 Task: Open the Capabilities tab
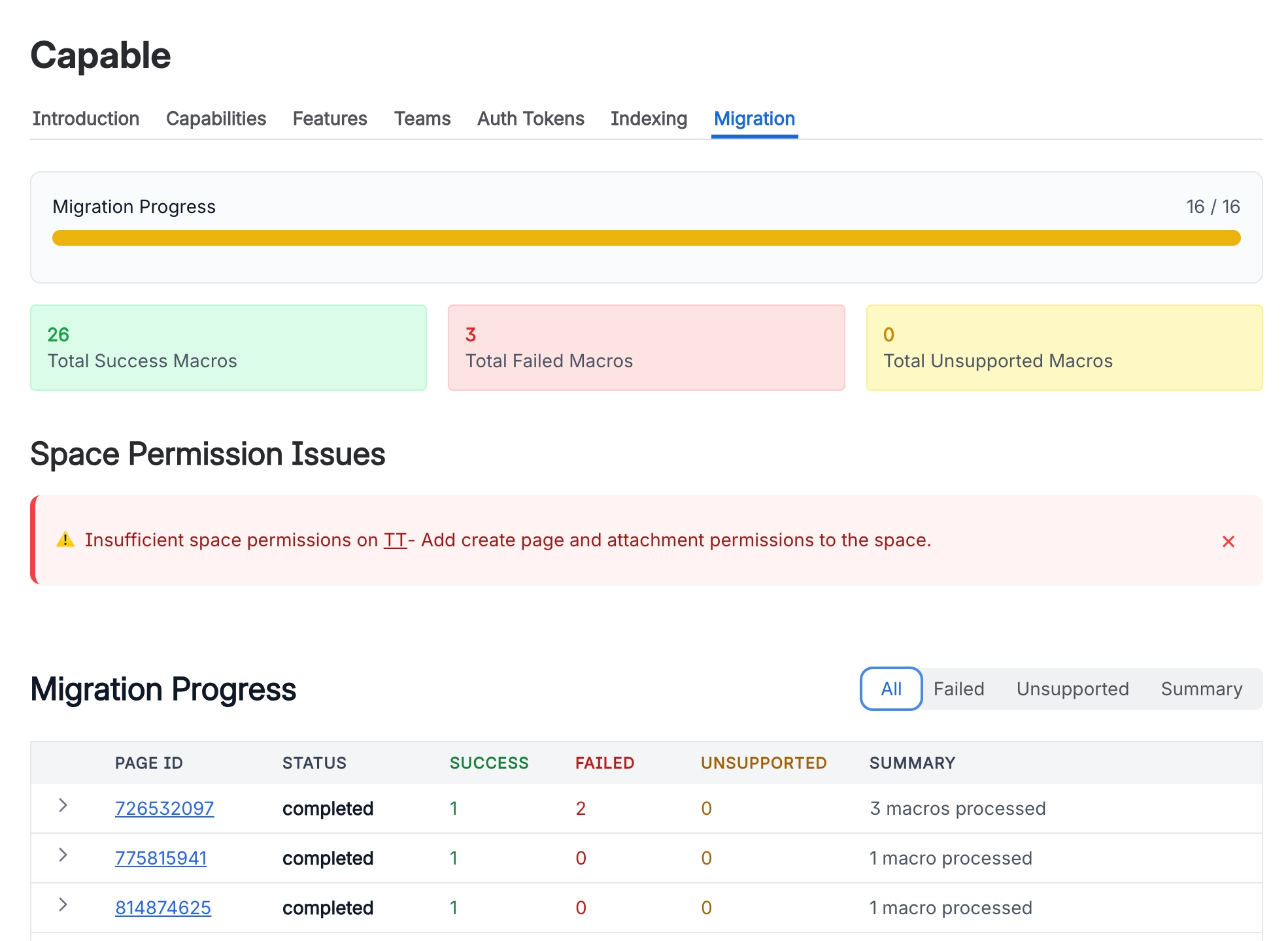216,119
